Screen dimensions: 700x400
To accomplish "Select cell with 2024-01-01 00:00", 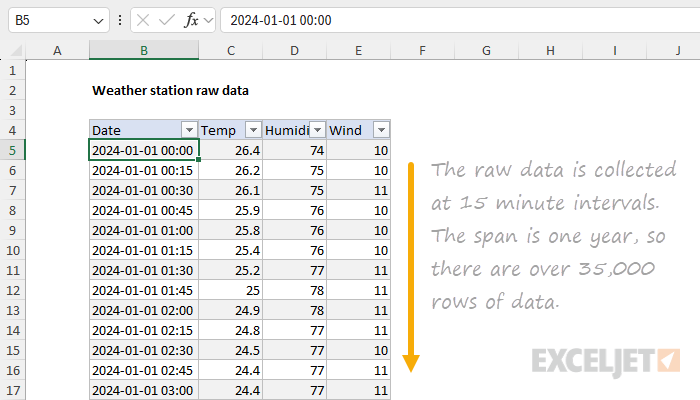I will 144,150.
